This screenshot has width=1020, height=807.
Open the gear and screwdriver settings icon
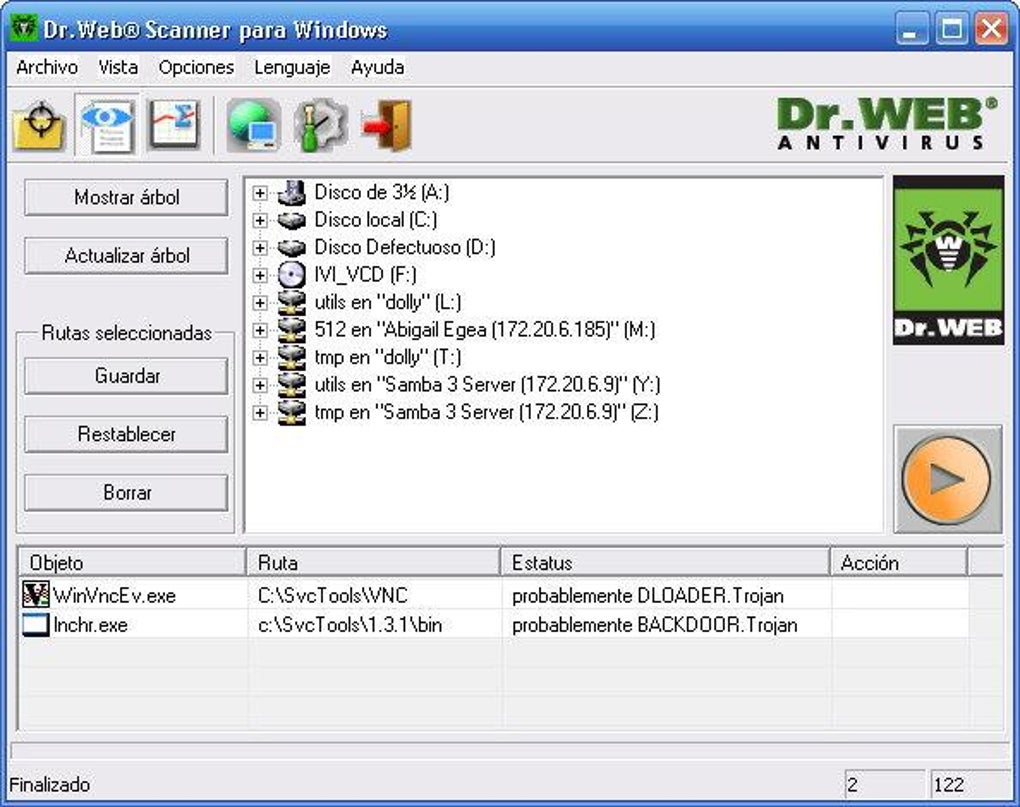pyautogui.click(x=320, y=124)
